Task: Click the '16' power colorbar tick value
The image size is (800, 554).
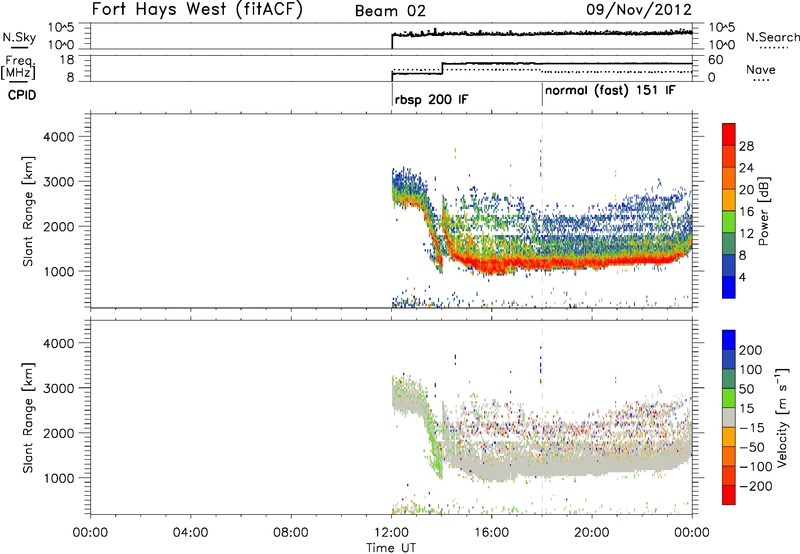Action: tap(746, 212)
